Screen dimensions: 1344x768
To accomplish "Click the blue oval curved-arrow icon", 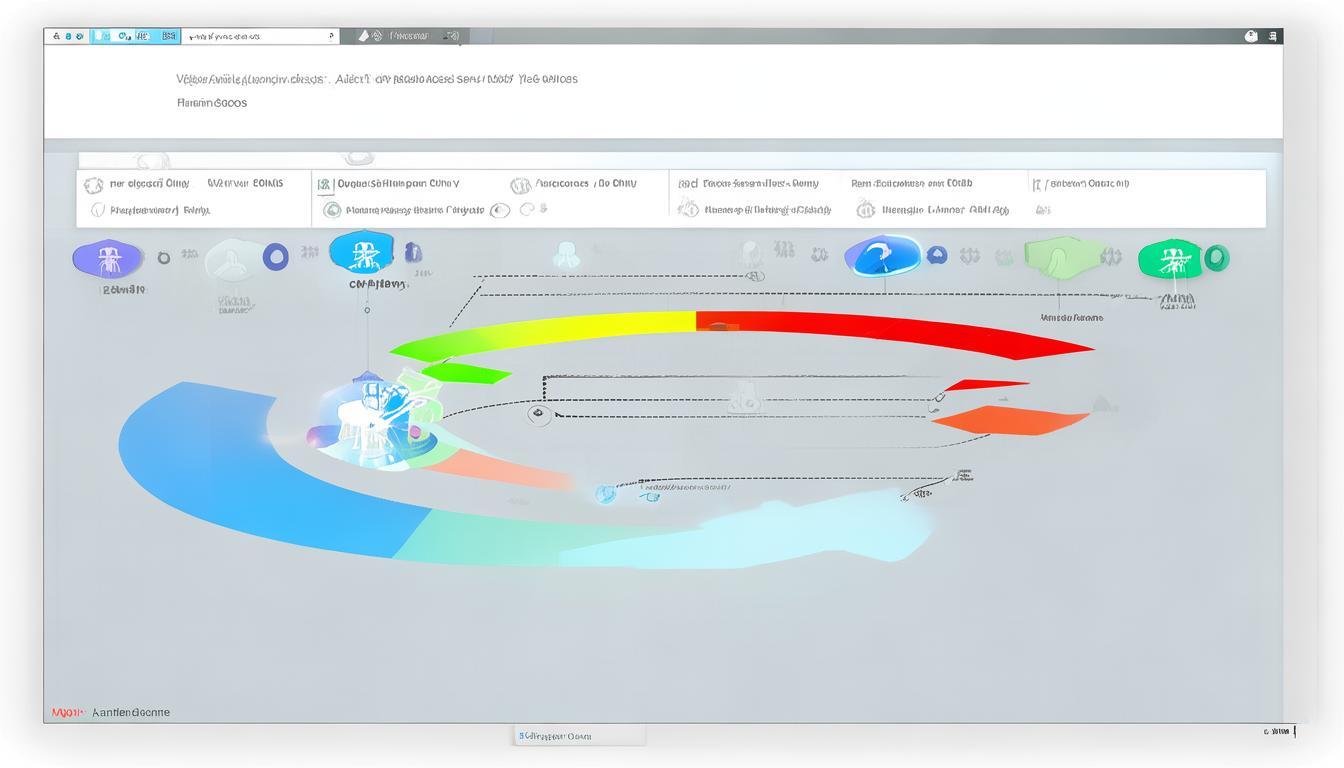I will point(881,256).
